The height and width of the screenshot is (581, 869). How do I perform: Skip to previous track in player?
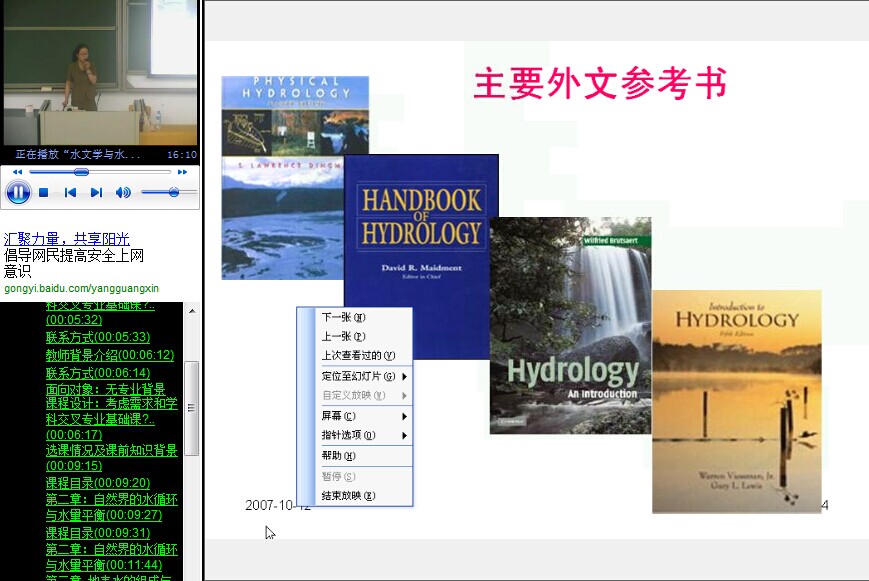[70, 192]
